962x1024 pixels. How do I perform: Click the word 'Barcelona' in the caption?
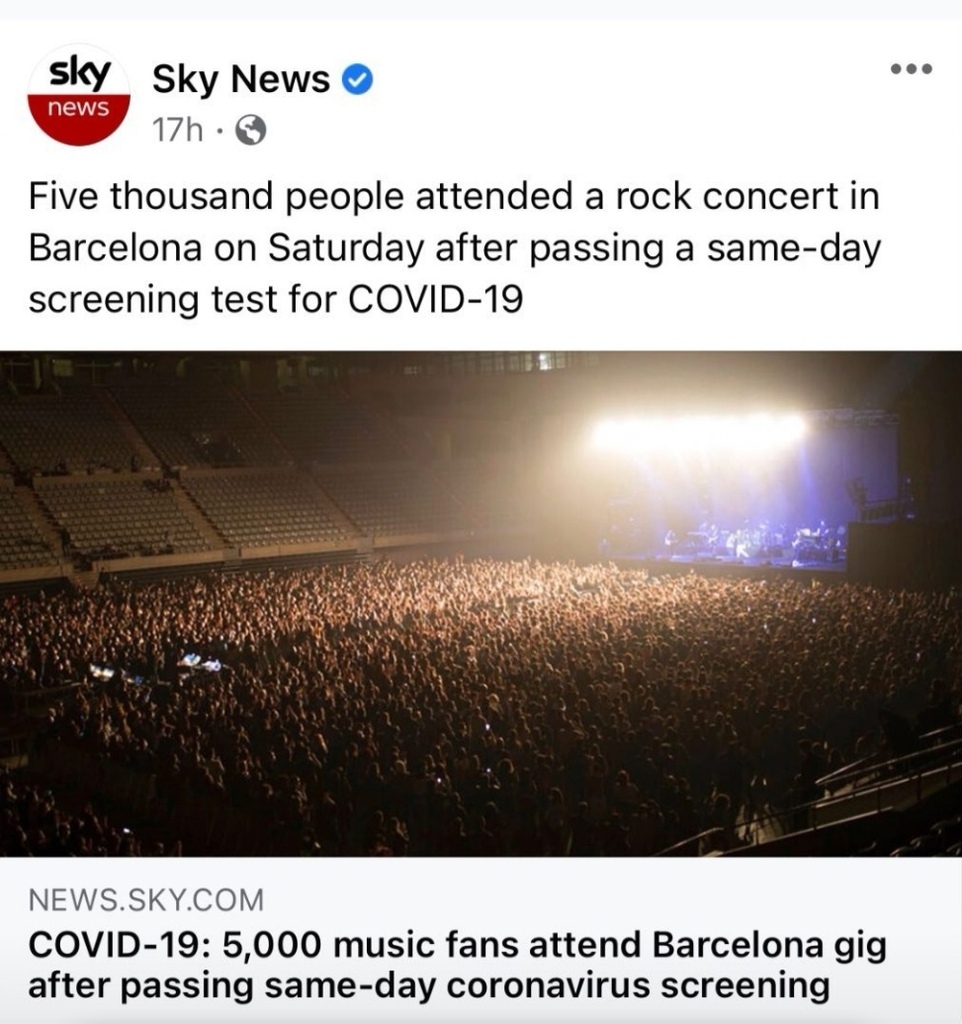(115, 248)
